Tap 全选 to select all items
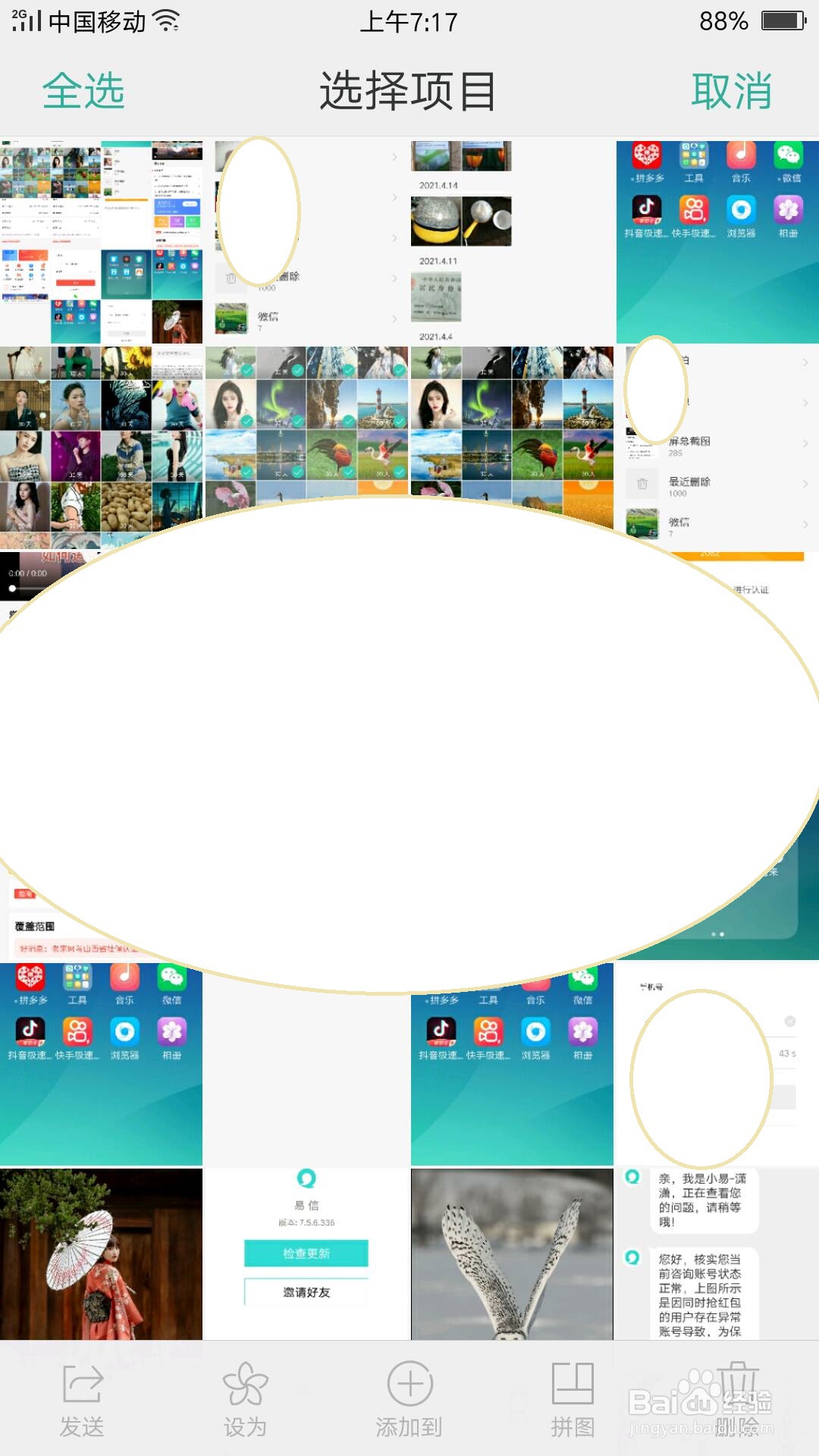The width and height of the screenshot is (819, 1456). tap(83, 92)
